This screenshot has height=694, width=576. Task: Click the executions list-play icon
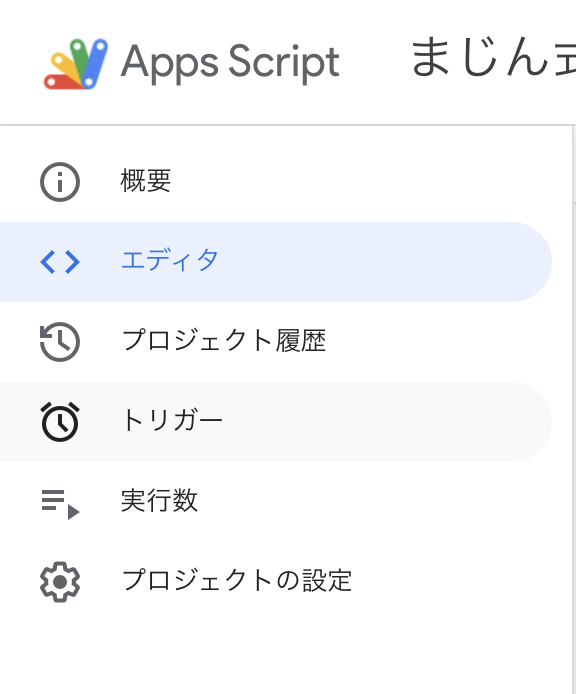pos(60,504)
